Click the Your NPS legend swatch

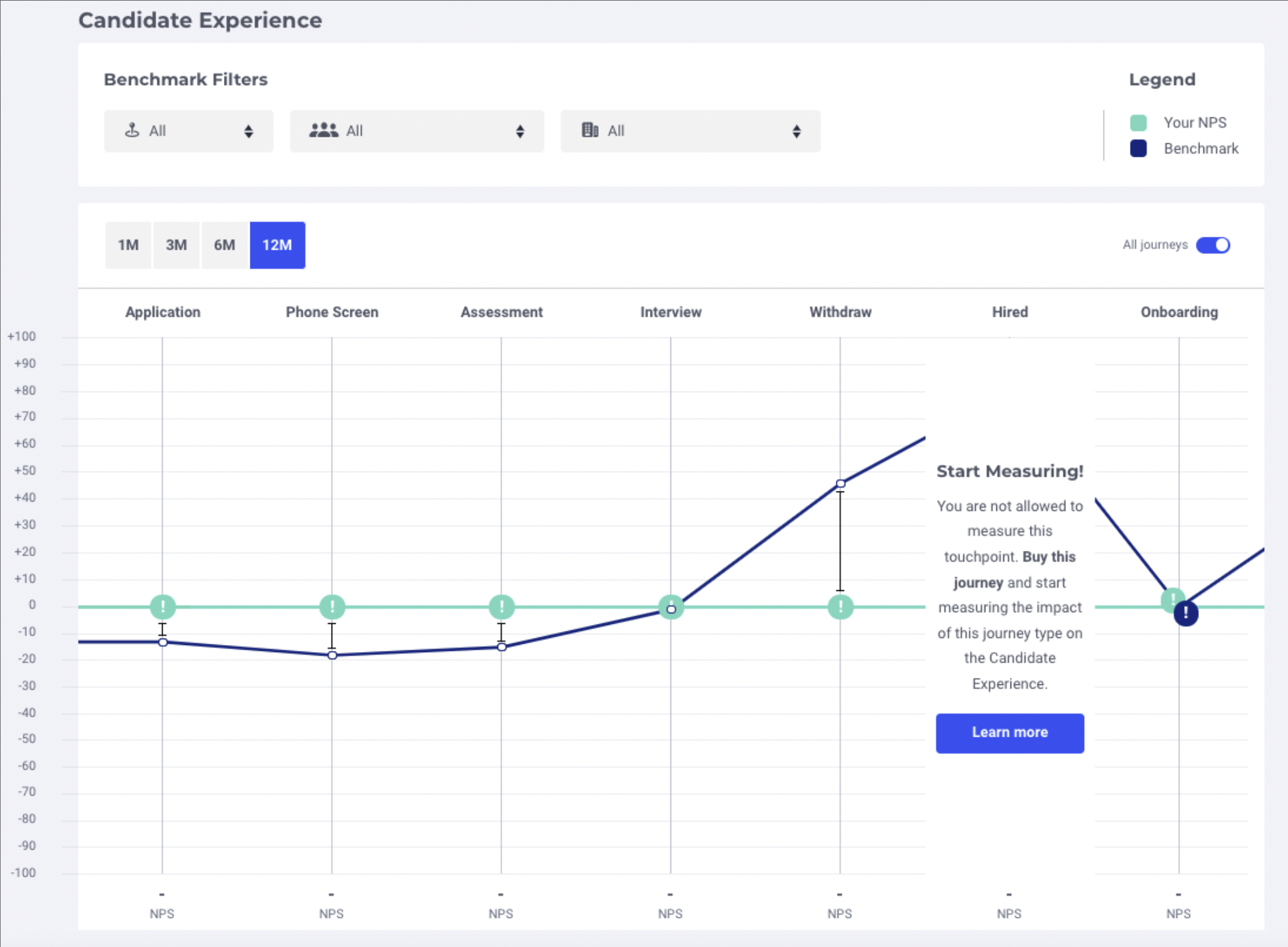pos(1138,123)
